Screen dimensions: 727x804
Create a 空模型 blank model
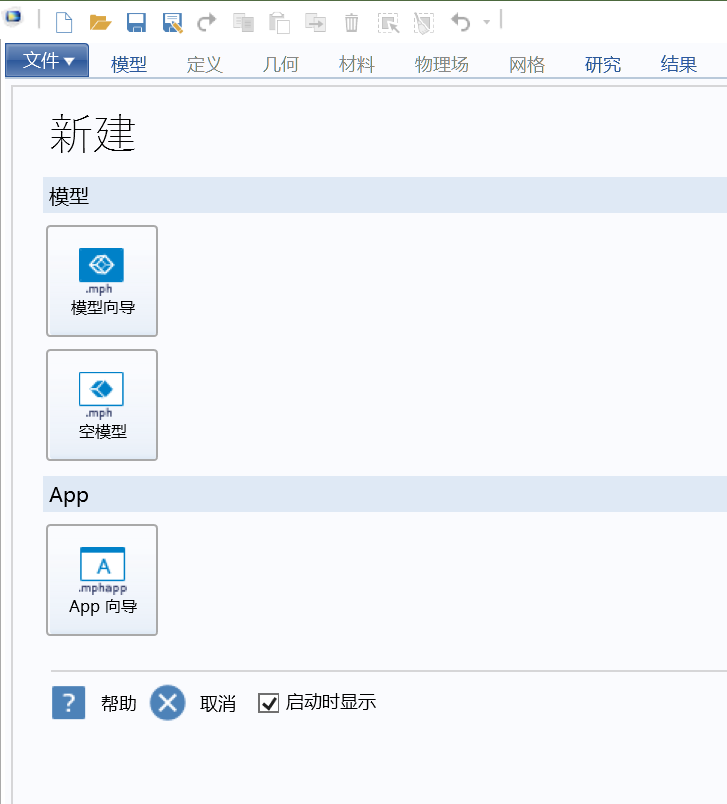[102, 405]
